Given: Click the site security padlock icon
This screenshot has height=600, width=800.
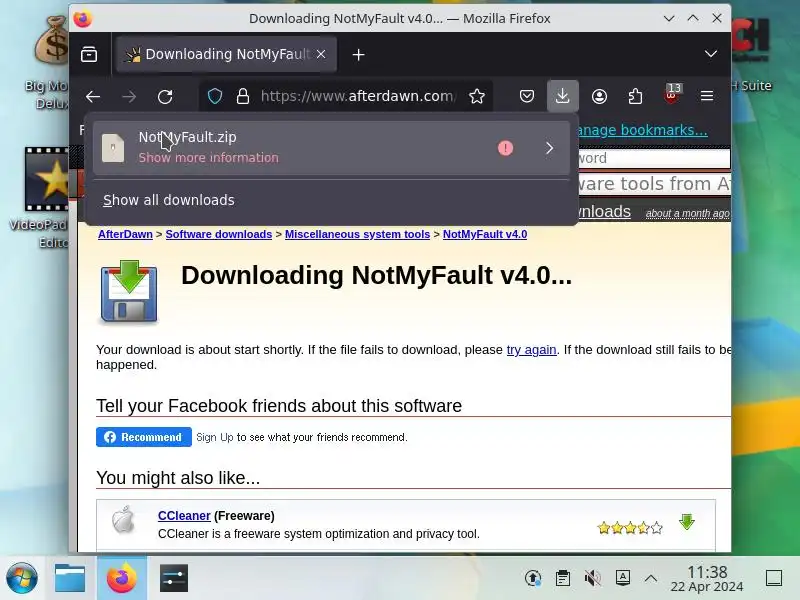Looking at the screenshot, I should 243,96.
